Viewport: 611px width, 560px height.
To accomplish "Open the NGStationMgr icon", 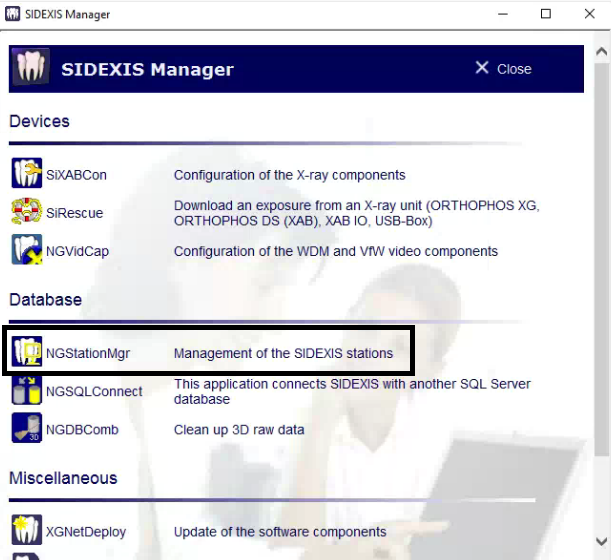I will [26, 352].
